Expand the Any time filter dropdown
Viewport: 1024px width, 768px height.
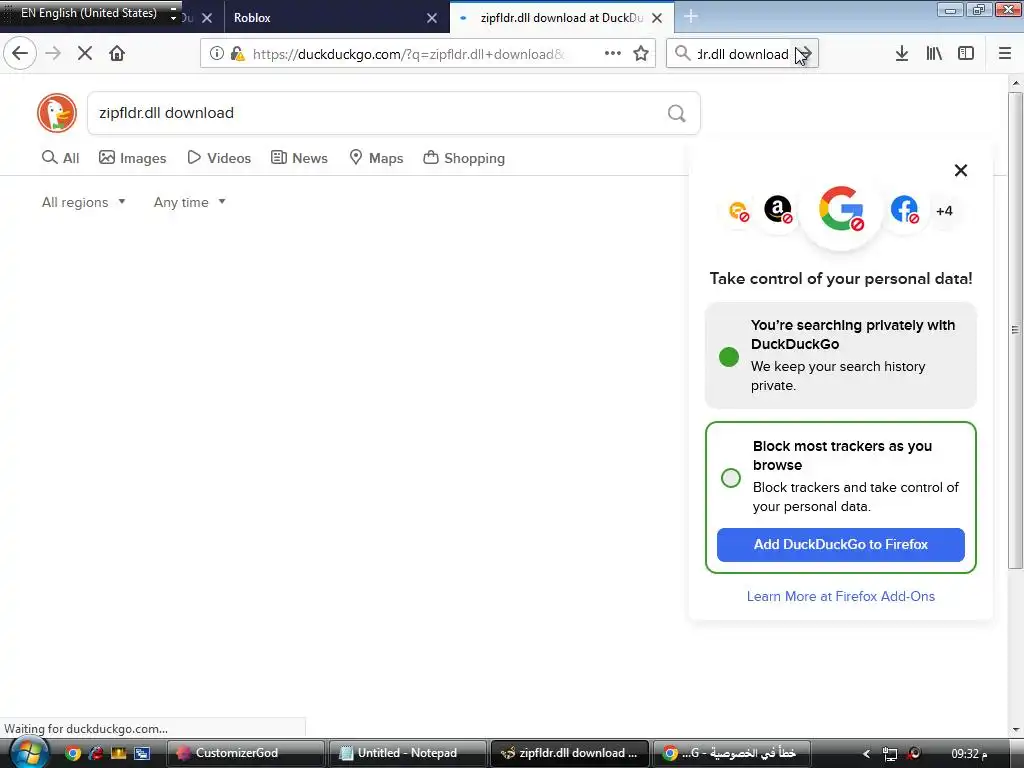[189, 202]
